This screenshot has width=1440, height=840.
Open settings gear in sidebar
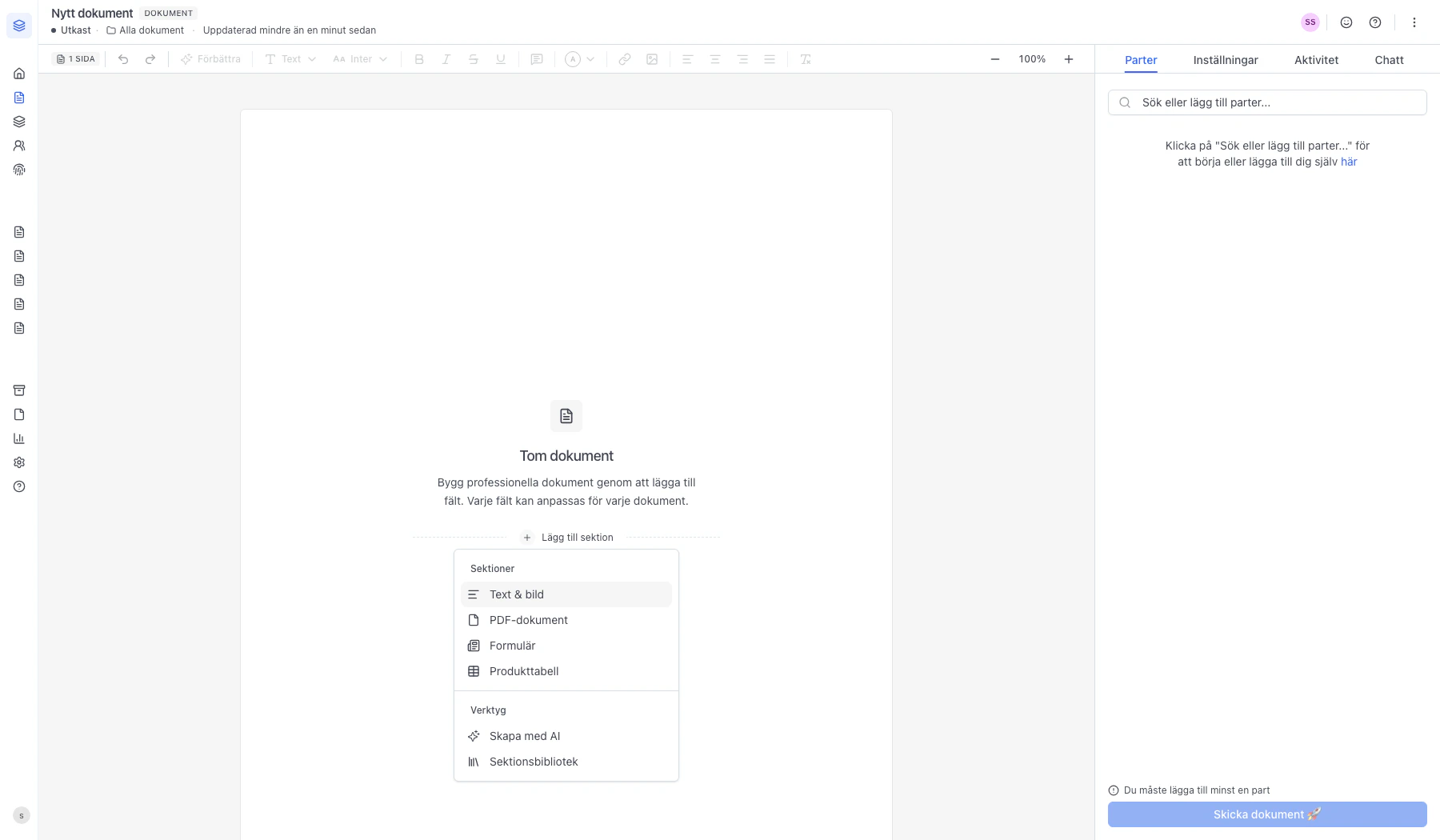click(19, 462)
